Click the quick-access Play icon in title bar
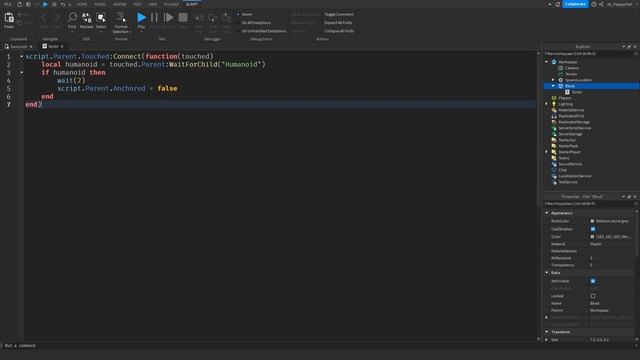Image resolution: width=640 pixels, height=360 pixels. pyautogui.click(x=45, y=4)
